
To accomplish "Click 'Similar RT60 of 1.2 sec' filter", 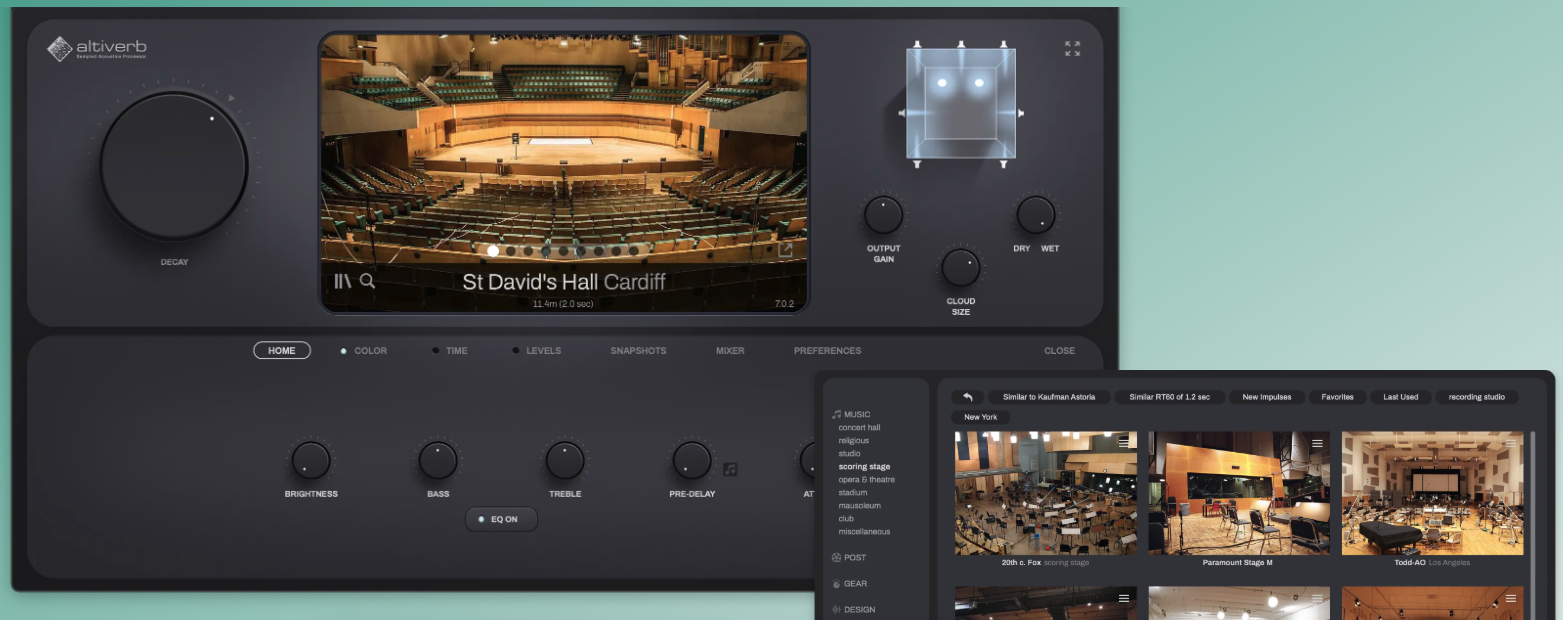I will click(1169, 397).
